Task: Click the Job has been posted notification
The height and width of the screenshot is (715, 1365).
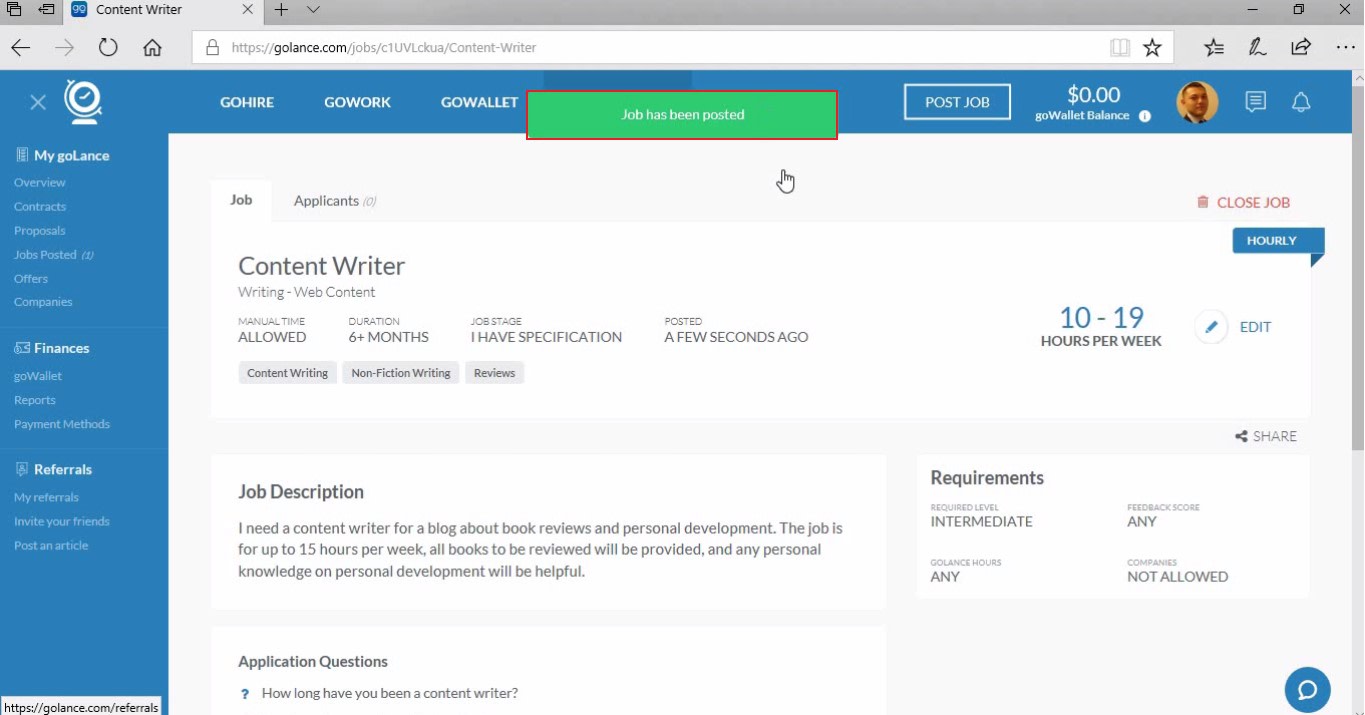Action: click(x=682, y=115)
